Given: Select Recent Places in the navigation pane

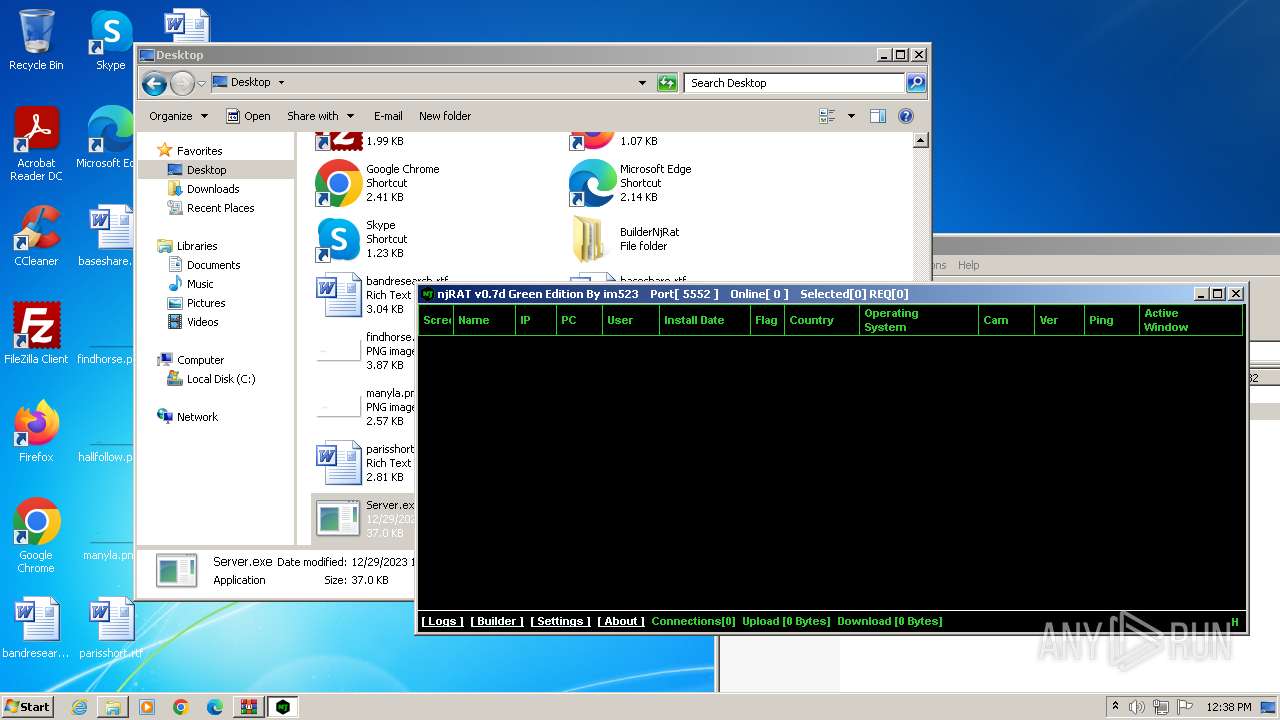Looking at the screenshot, I should point(211,208).
